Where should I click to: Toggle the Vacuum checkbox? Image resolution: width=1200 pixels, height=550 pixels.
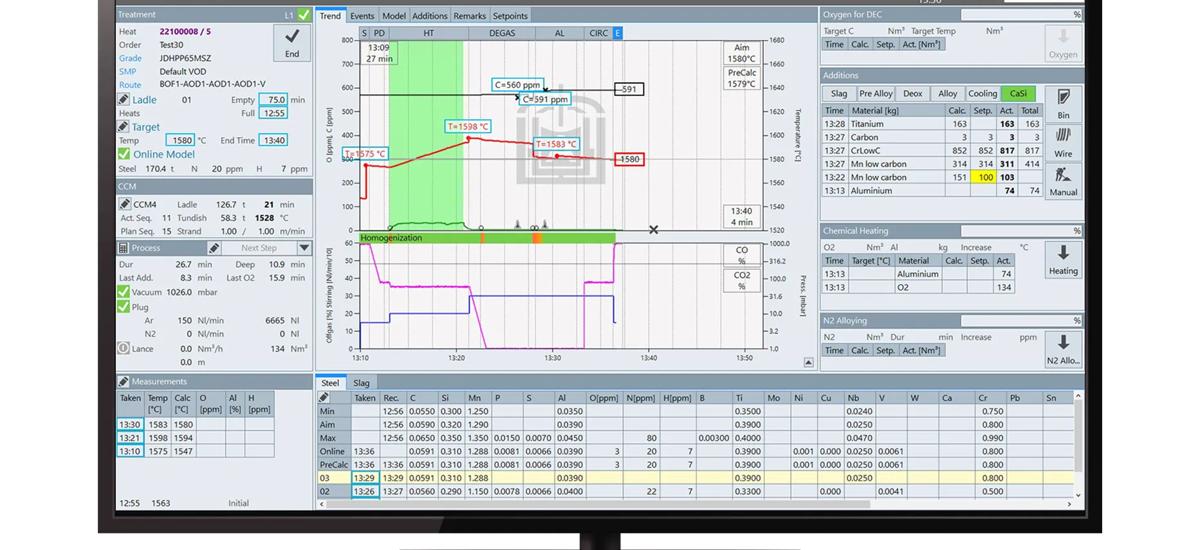pos(124,292)
